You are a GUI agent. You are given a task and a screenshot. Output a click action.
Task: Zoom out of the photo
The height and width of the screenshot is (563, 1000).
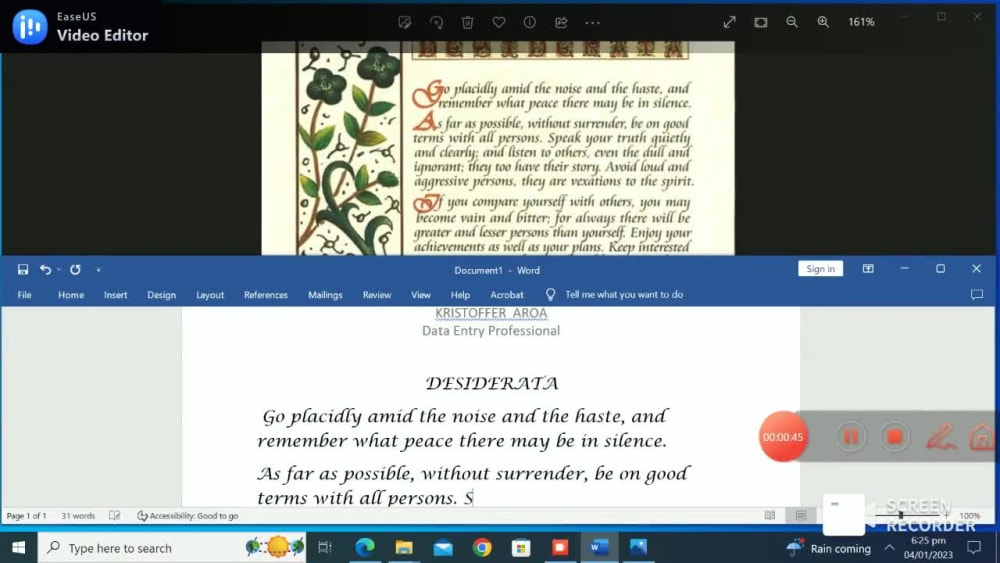[x=792, y=22]
